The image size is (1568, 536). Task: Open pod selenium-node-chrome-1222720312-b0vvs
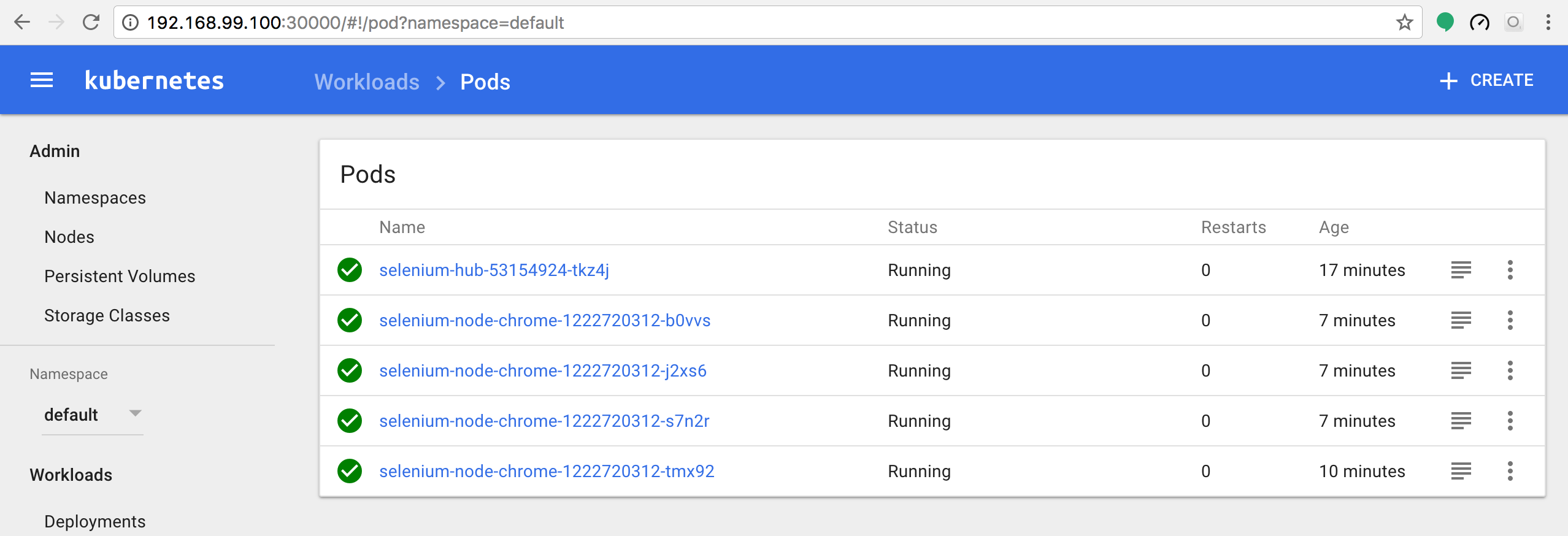point(545,320)
